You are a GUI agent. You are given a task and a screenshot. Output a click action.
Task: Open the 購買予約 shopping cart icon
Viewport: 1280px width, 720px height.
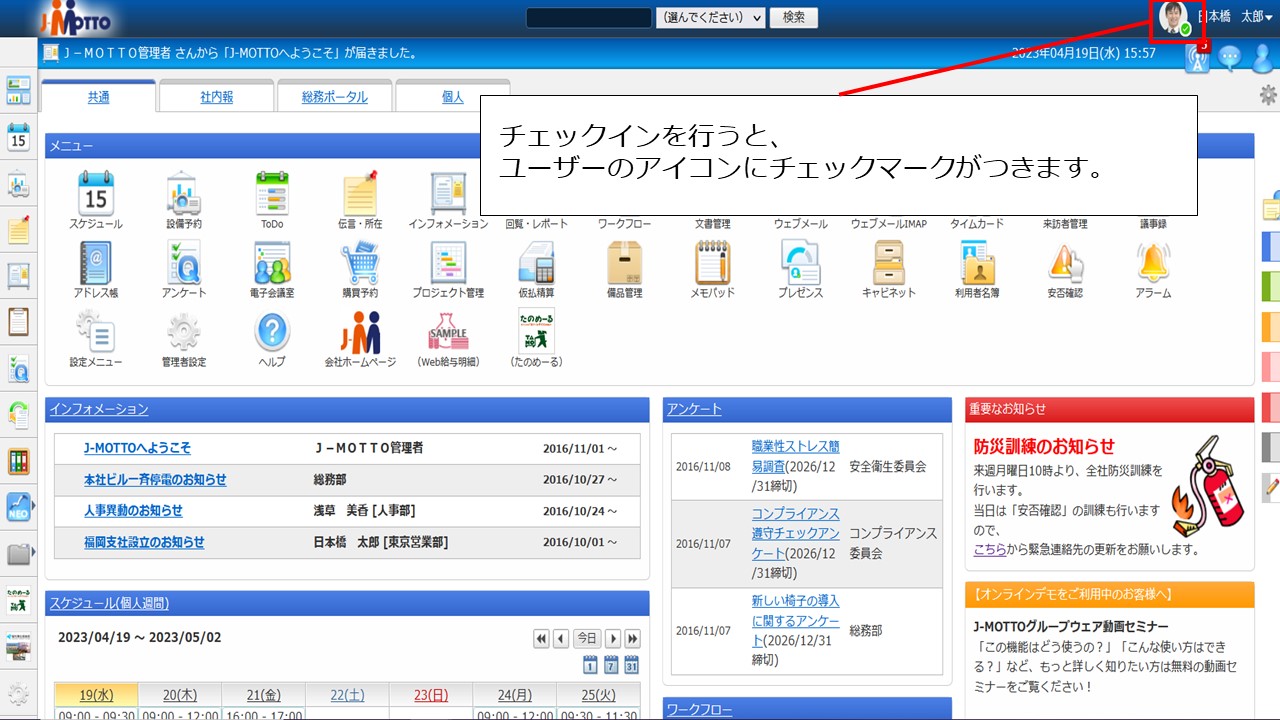[x=360, y=264]
